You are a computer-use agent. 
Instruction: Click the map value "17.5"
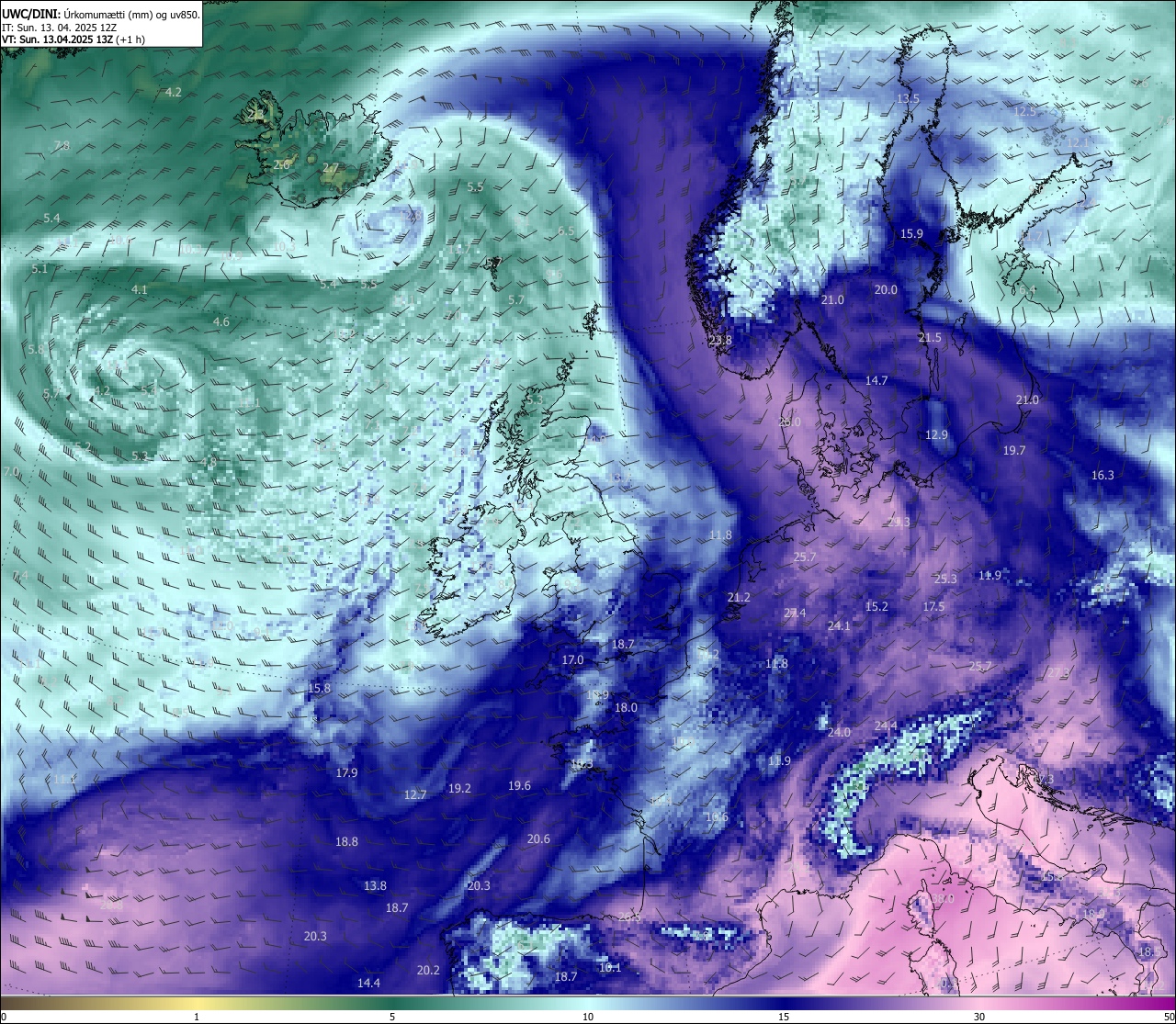click(x=933, y=606)
